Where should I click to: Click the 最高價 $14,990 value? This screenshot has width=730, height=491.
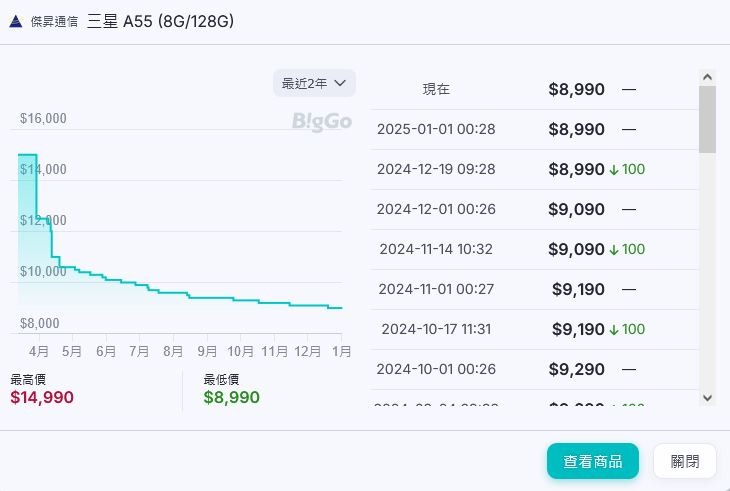coord(42,398)
